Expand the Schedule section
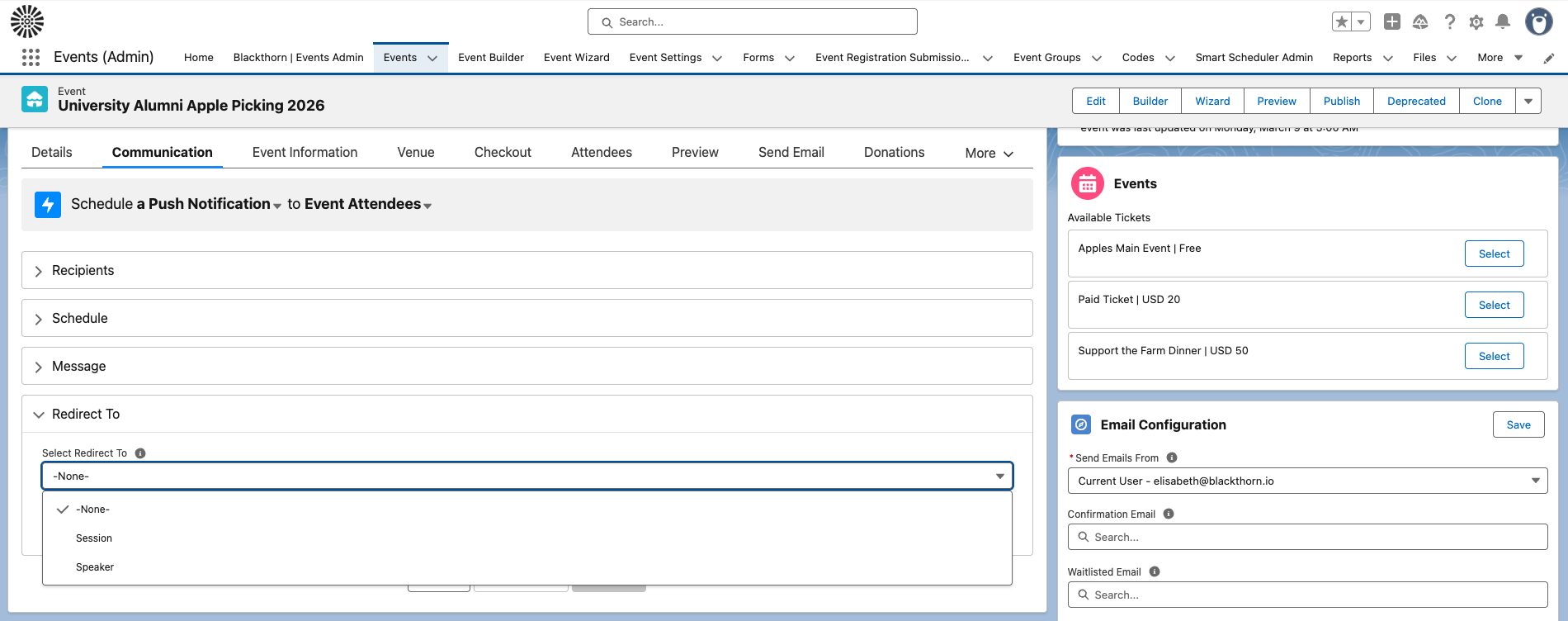The height and width of the screenshot is (621, 1568). click(x=79, y=319)
